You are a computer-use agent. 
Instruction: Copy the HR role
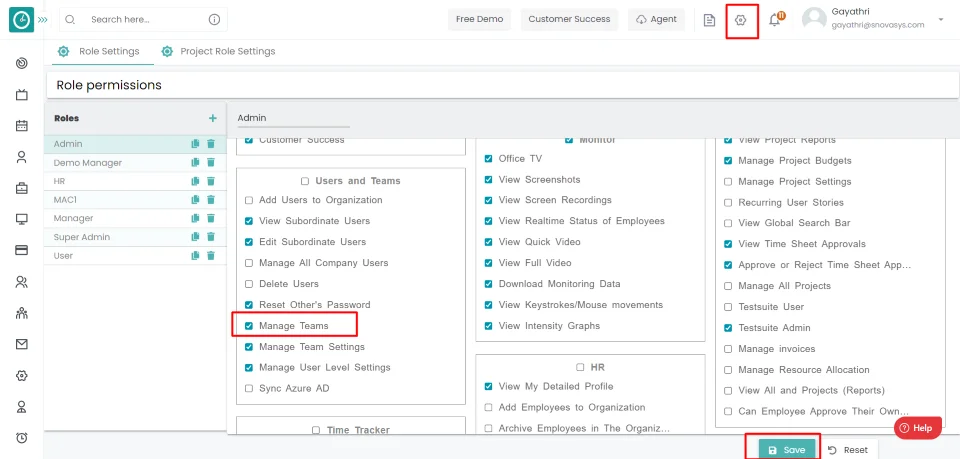[x=195, y=181]
